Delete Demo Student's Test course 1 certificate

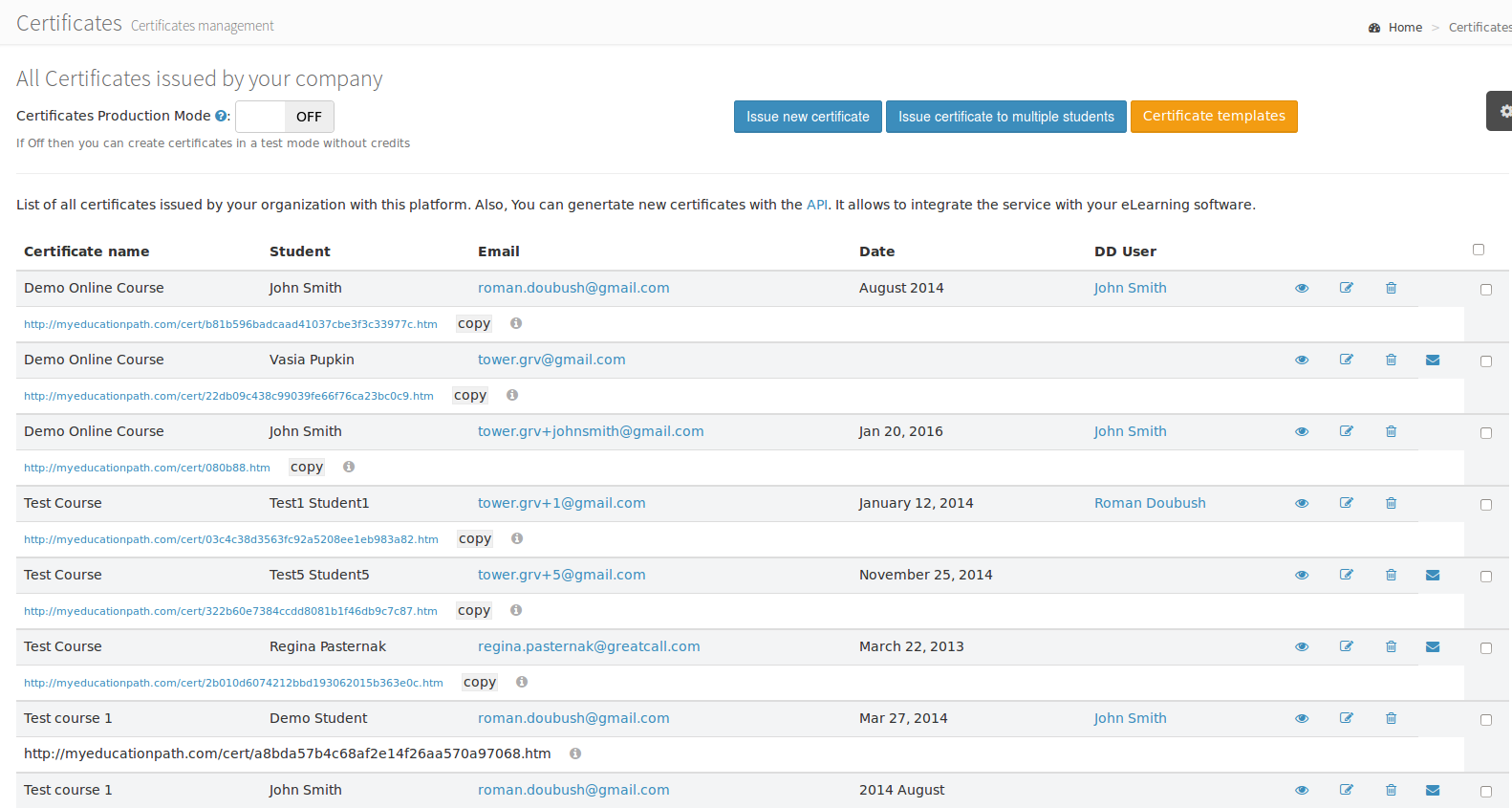[x=1391, y=718]
